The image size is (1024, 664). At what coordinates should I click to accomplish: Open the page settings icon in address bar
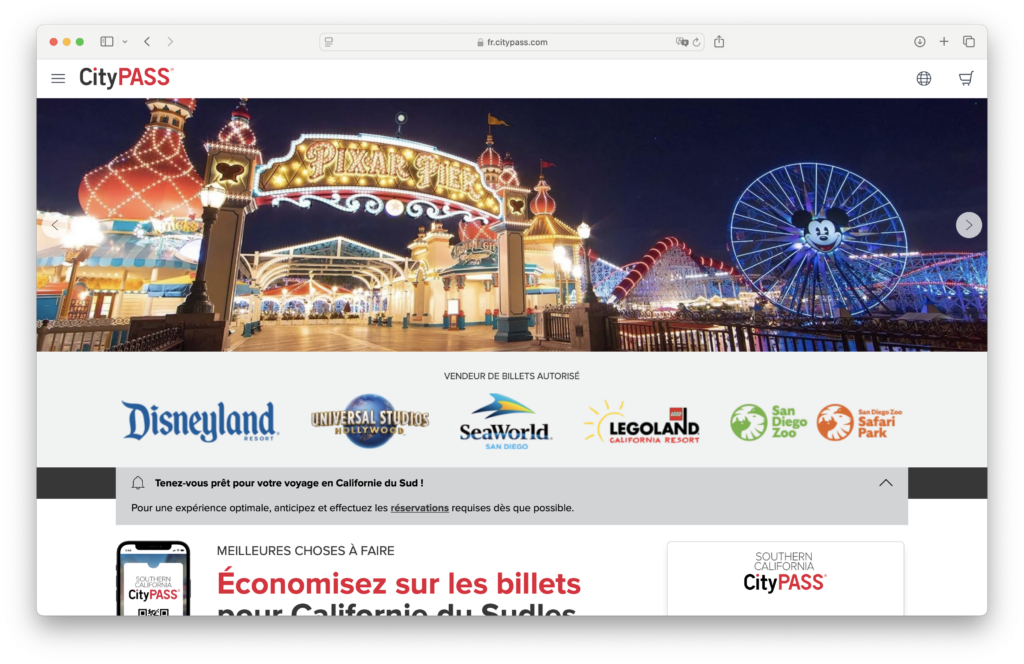click(329, 42)
